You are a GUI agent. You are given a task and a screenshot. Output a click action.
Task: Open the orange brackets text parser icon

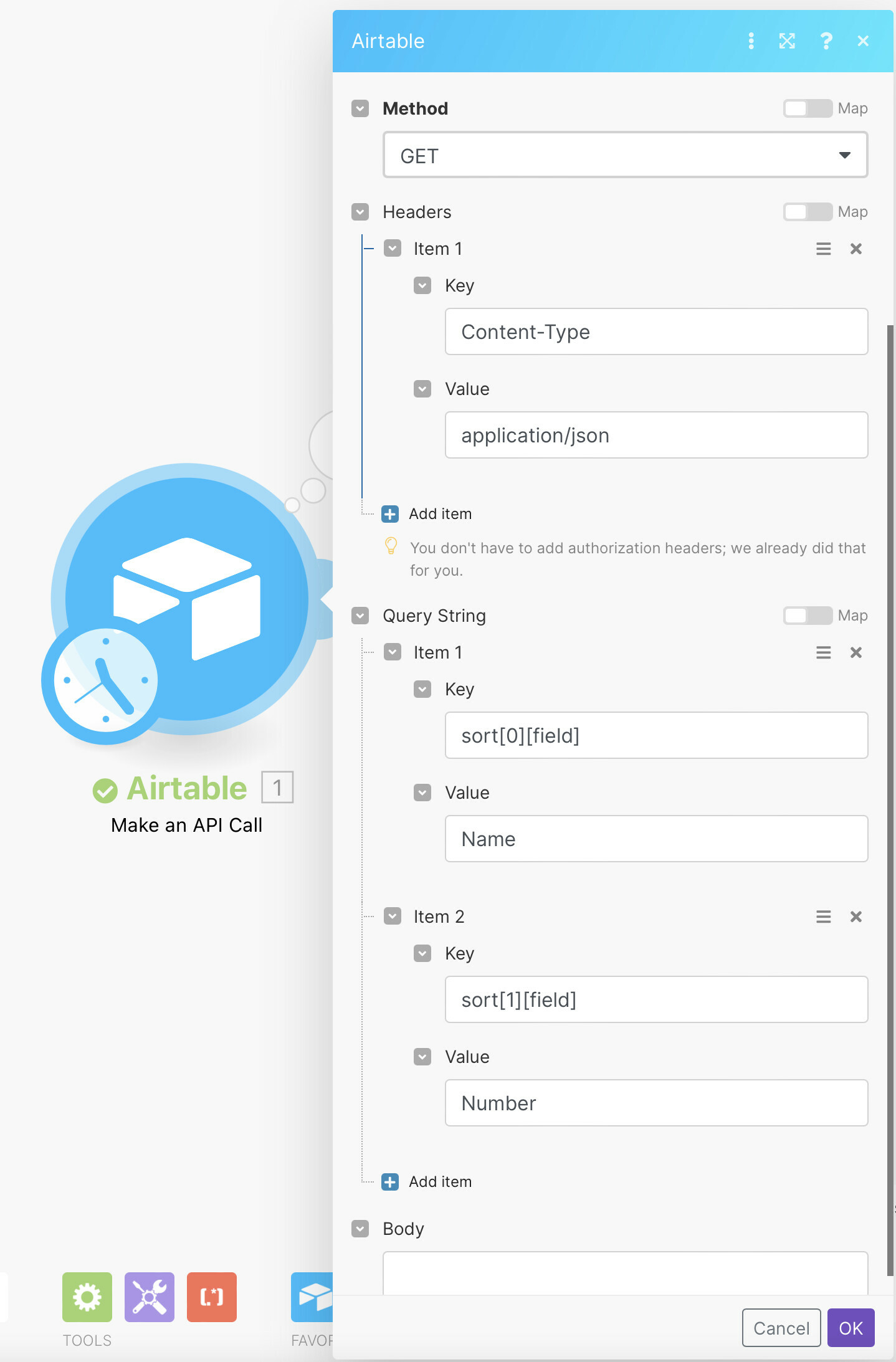click(x=212, y=1297)
